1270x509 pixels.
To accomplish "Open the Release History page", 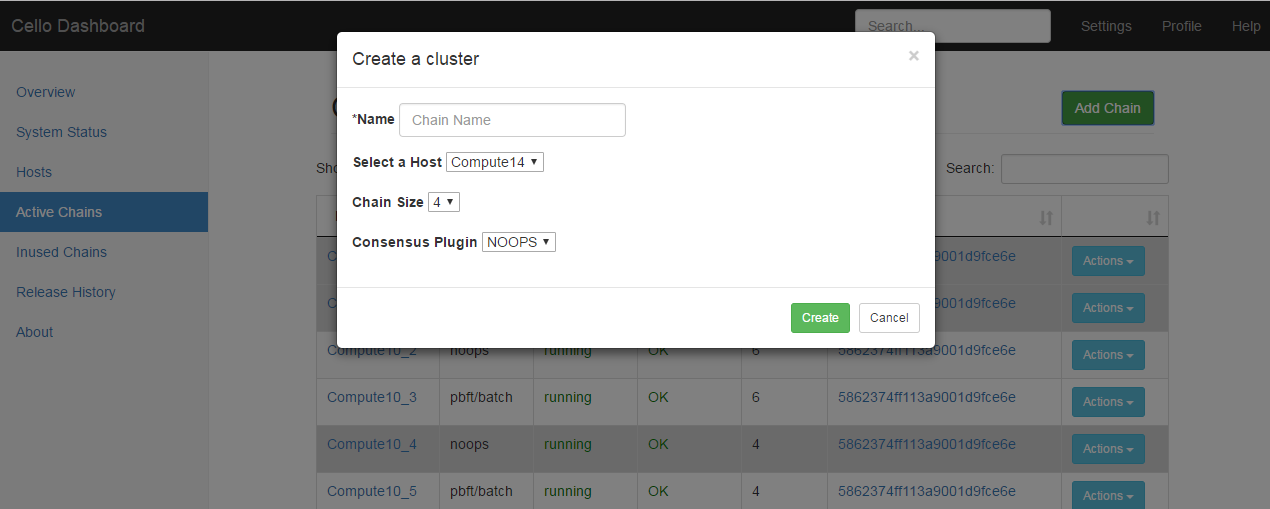I will [66, 292].
